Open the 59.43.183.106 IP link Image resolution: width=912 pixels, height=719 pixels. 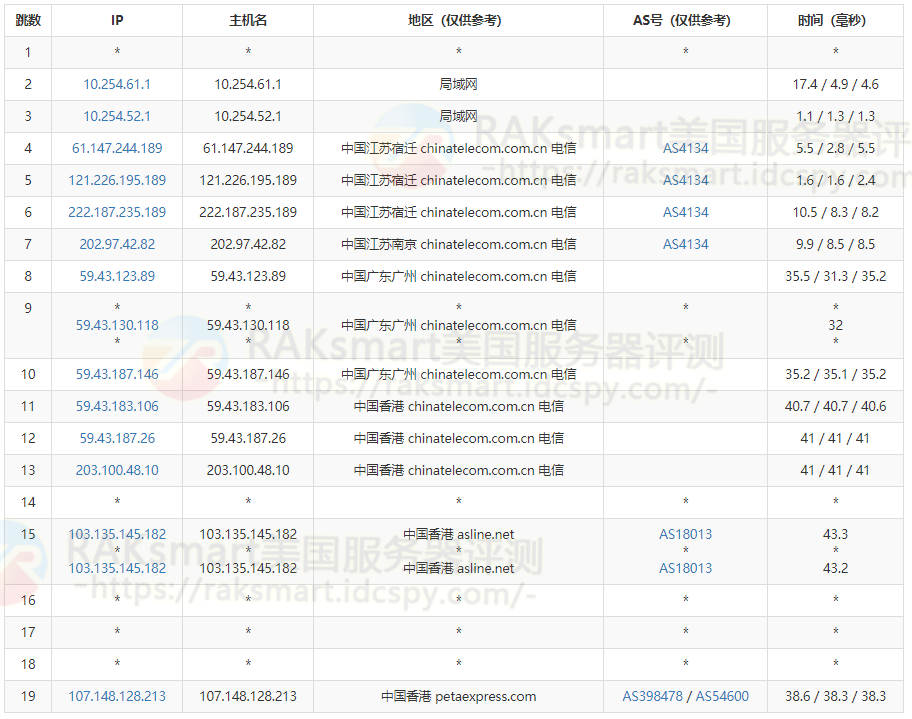[117, 407]
